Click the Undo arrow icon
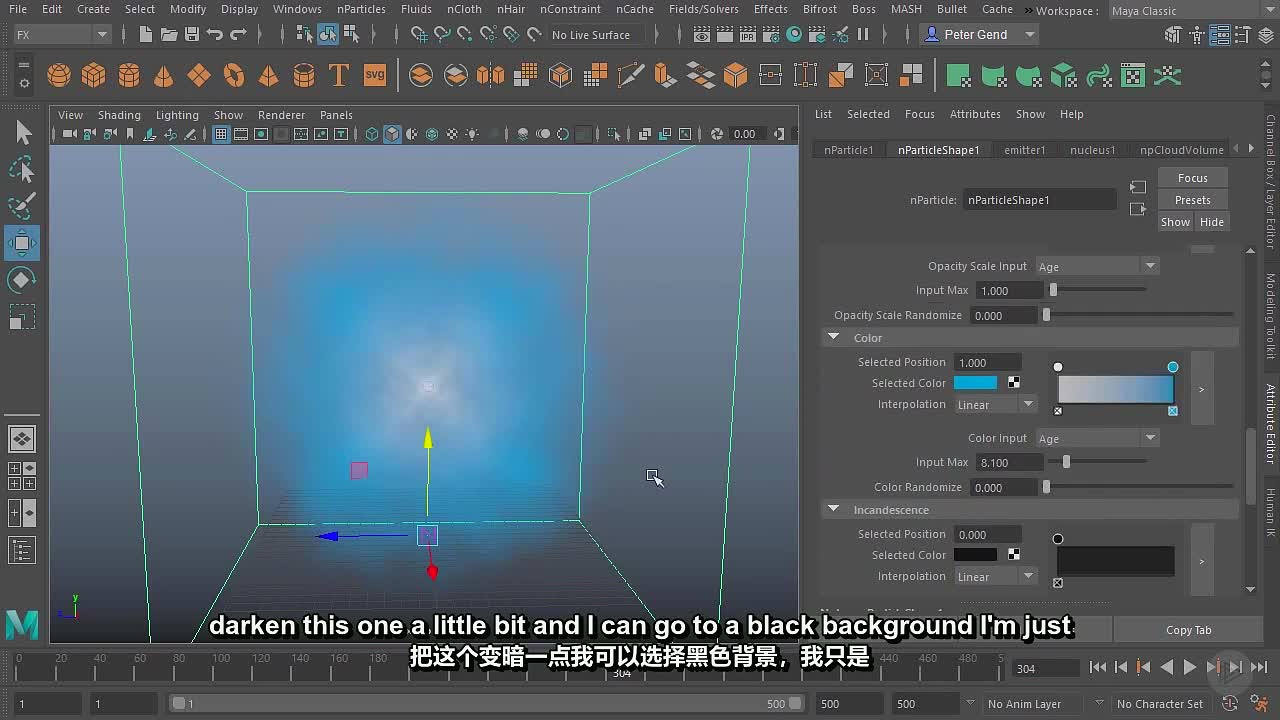The height and width of the screenshot is (720, 1280). (x=215, y=34)
